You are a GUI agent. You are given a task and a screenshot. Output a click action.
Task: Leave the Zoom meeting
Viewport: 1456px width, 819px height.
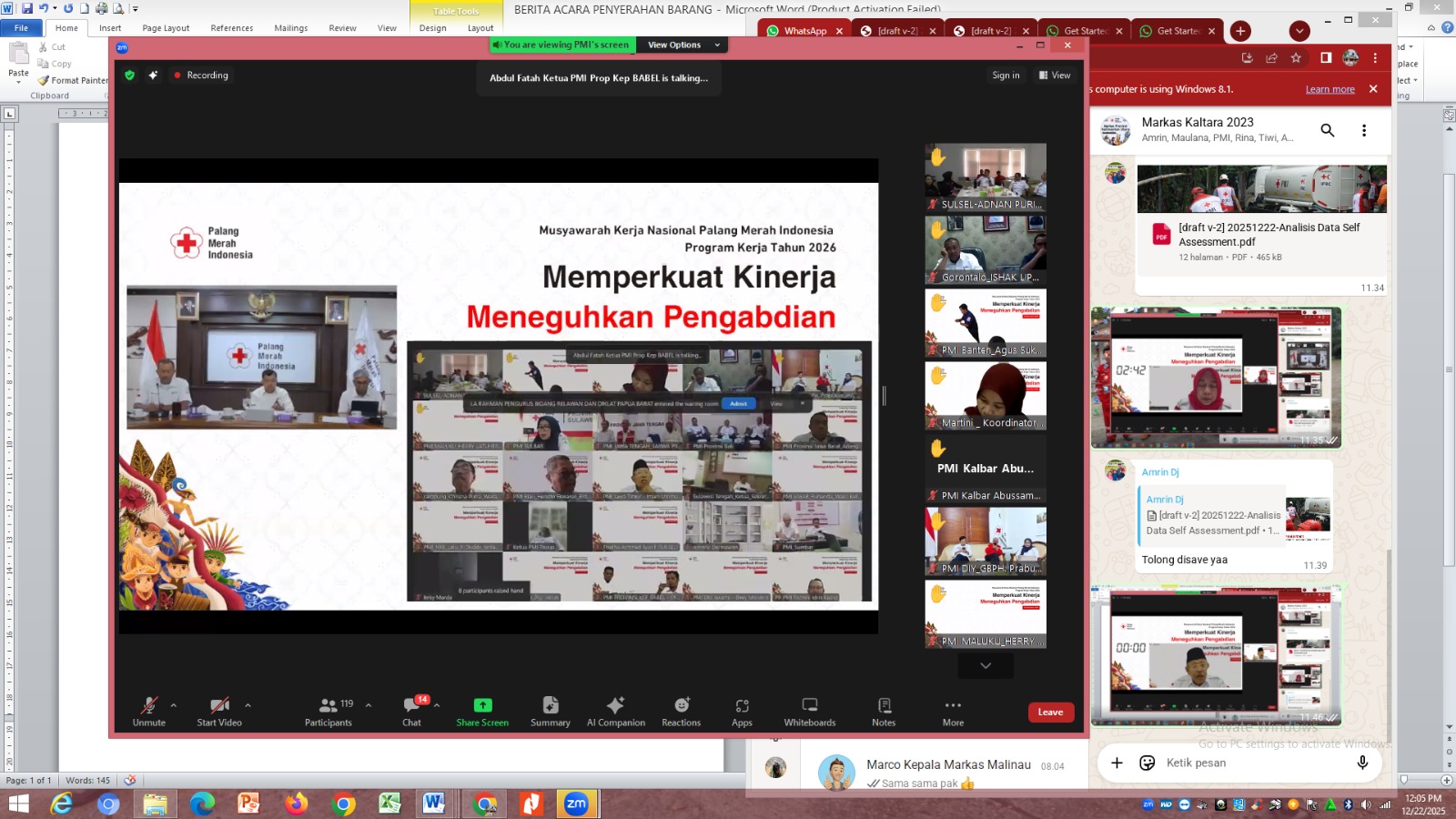[x=1050, y=713]
